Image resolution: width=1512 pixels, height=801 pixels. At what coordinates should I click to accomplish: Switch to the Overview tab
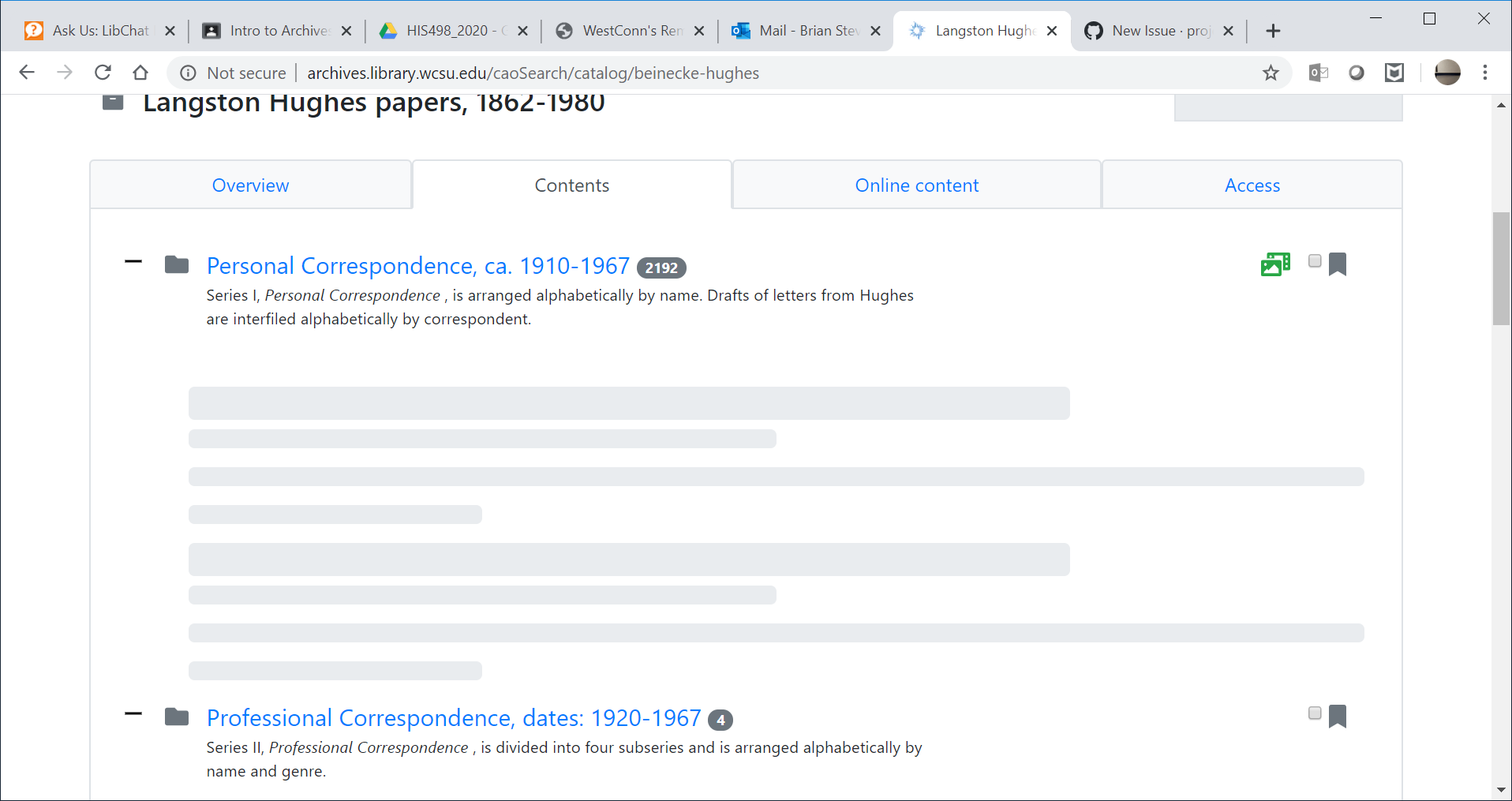click(250, 185)
